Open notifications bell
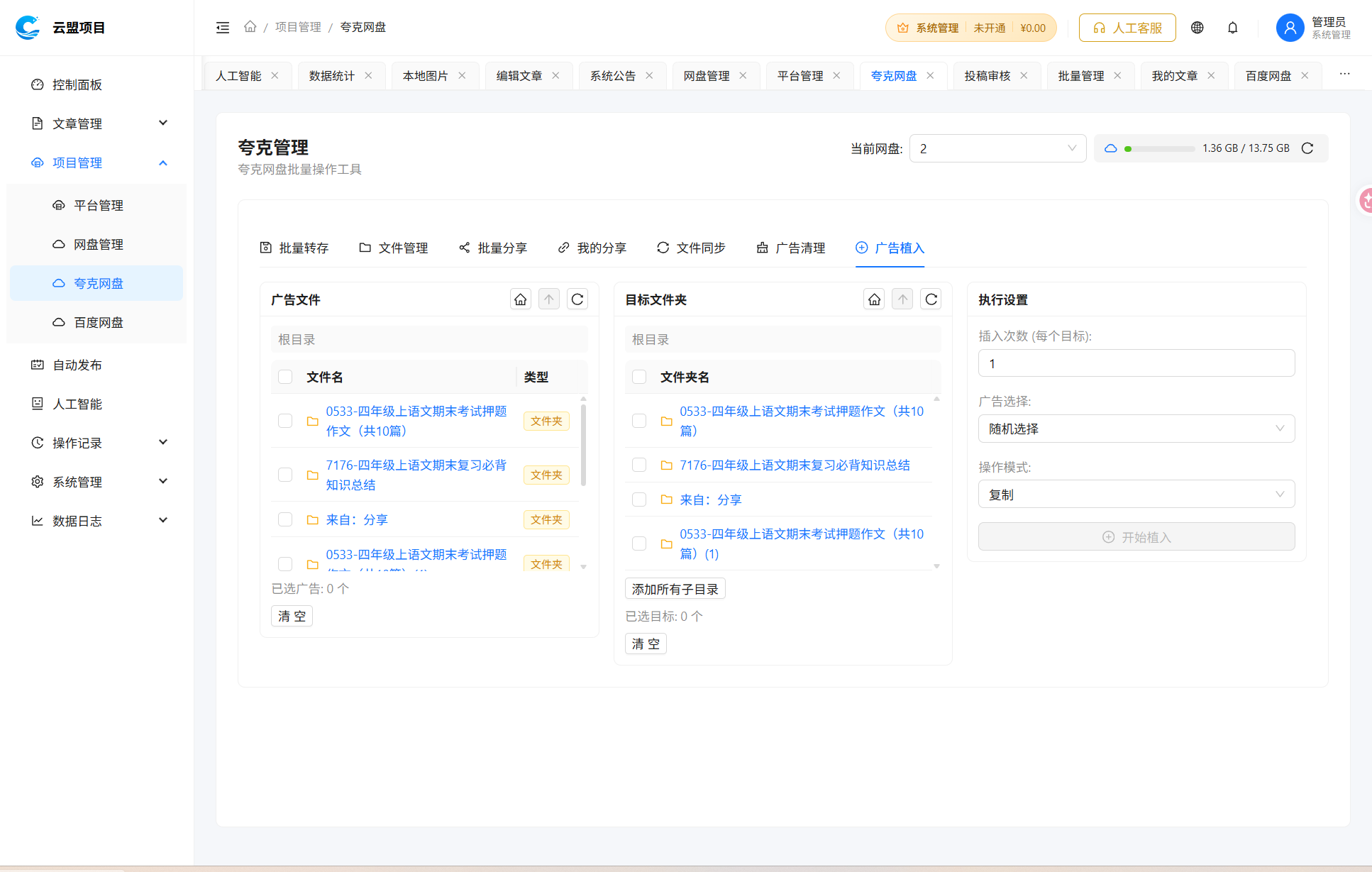Viewport: 1372px width, 872px height. point(1232,28)
